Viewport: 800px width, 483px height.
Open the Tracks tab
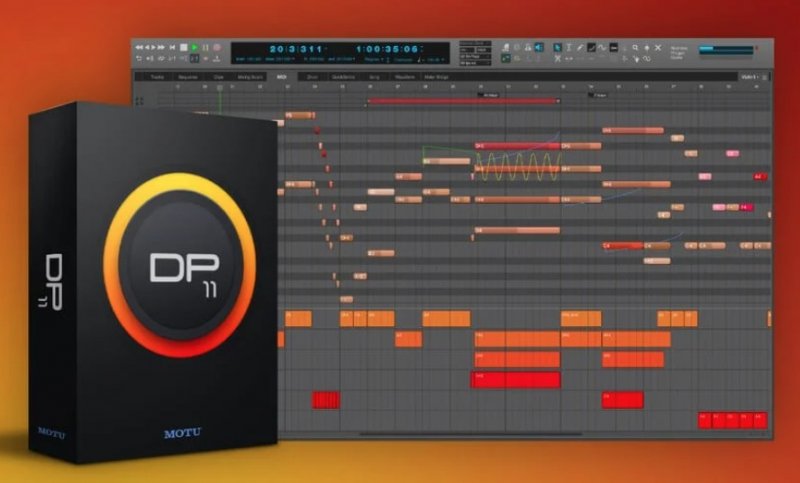pyautogui.click(x=157, y=76)
